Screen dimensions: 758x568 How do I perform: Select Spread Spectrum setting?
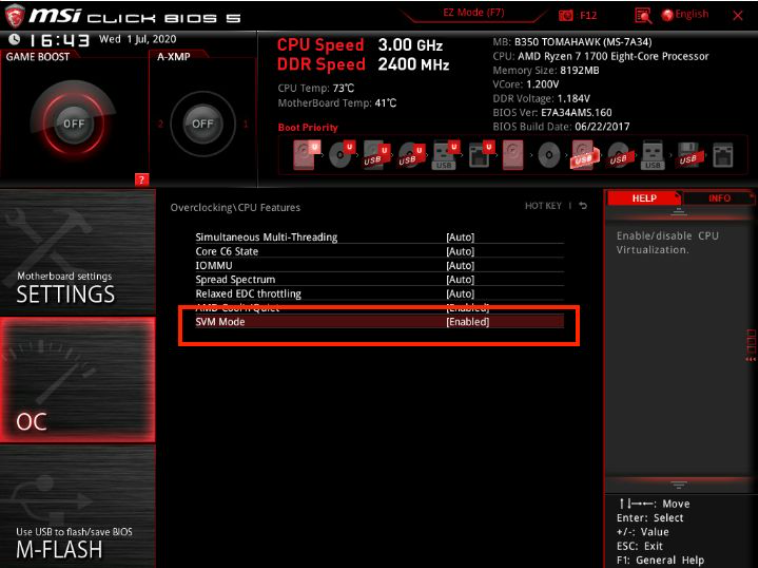tap(235, 279)
